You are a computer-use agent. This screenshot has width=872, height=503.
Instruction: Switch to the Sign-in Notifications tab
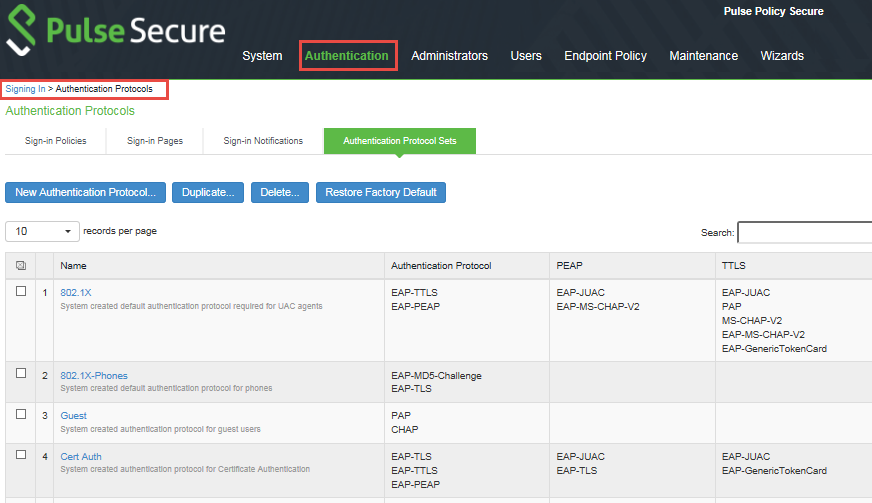263,141
